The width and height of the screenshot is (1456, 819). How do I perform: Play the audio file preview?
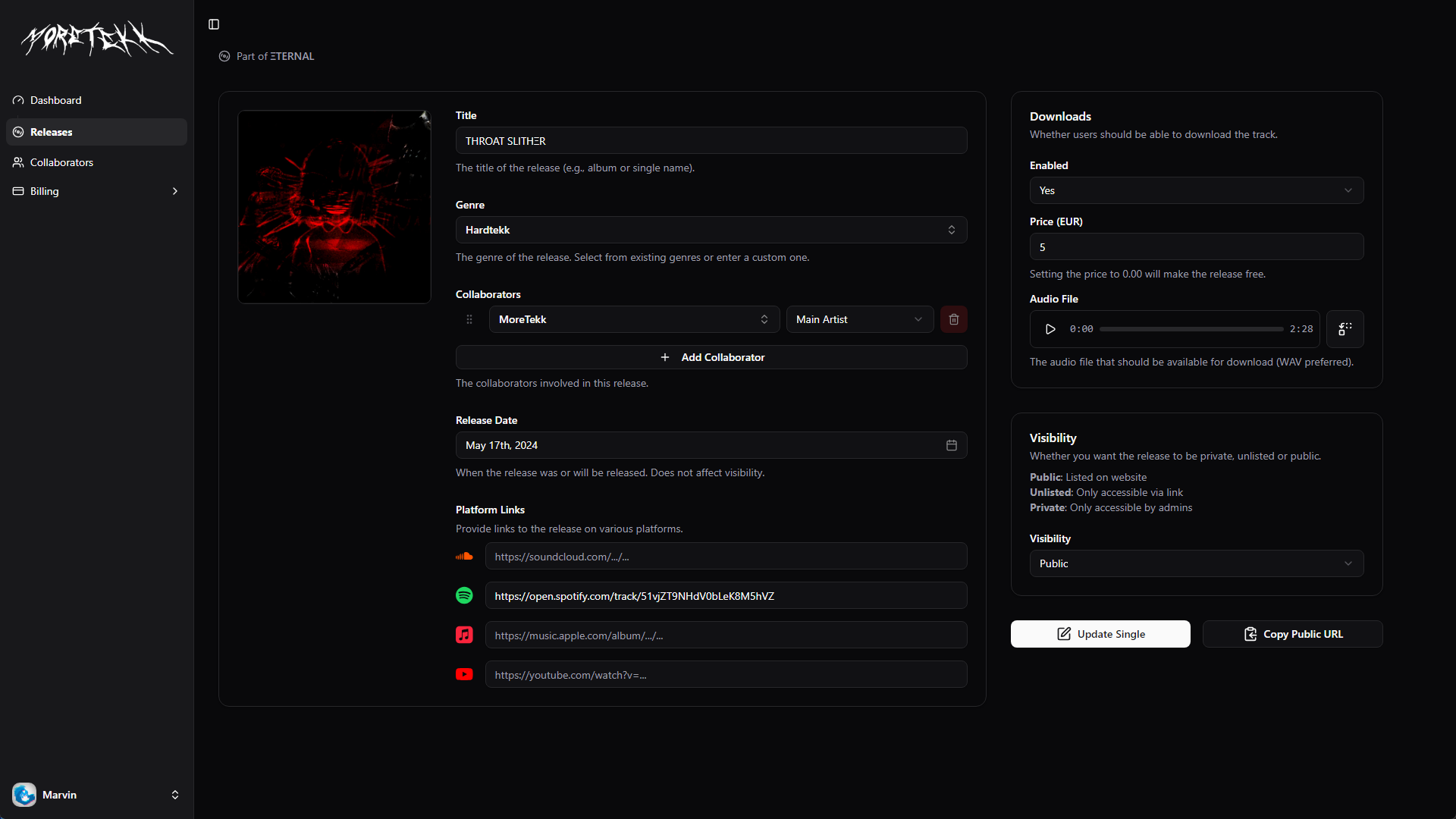tap(1050, 329)
